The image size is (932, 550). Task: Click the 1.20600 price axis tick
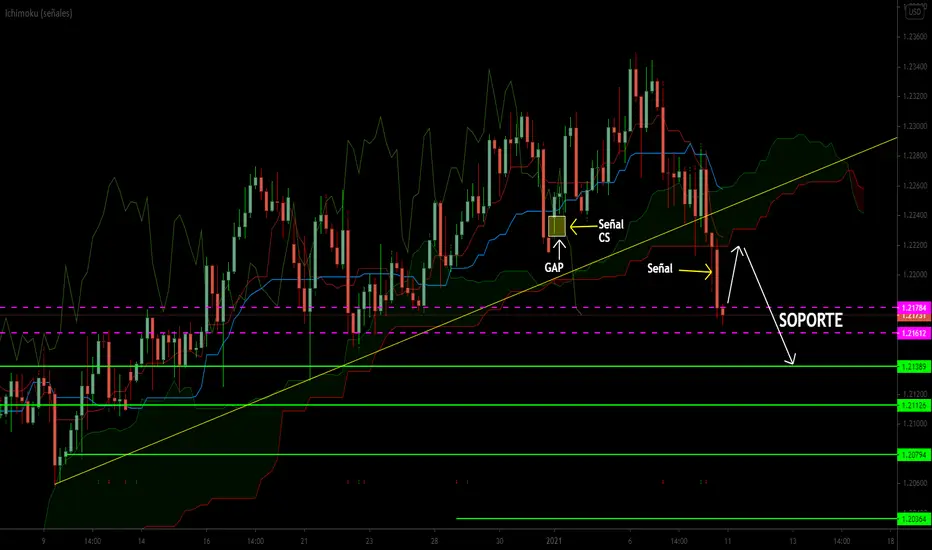pos(915,483)
